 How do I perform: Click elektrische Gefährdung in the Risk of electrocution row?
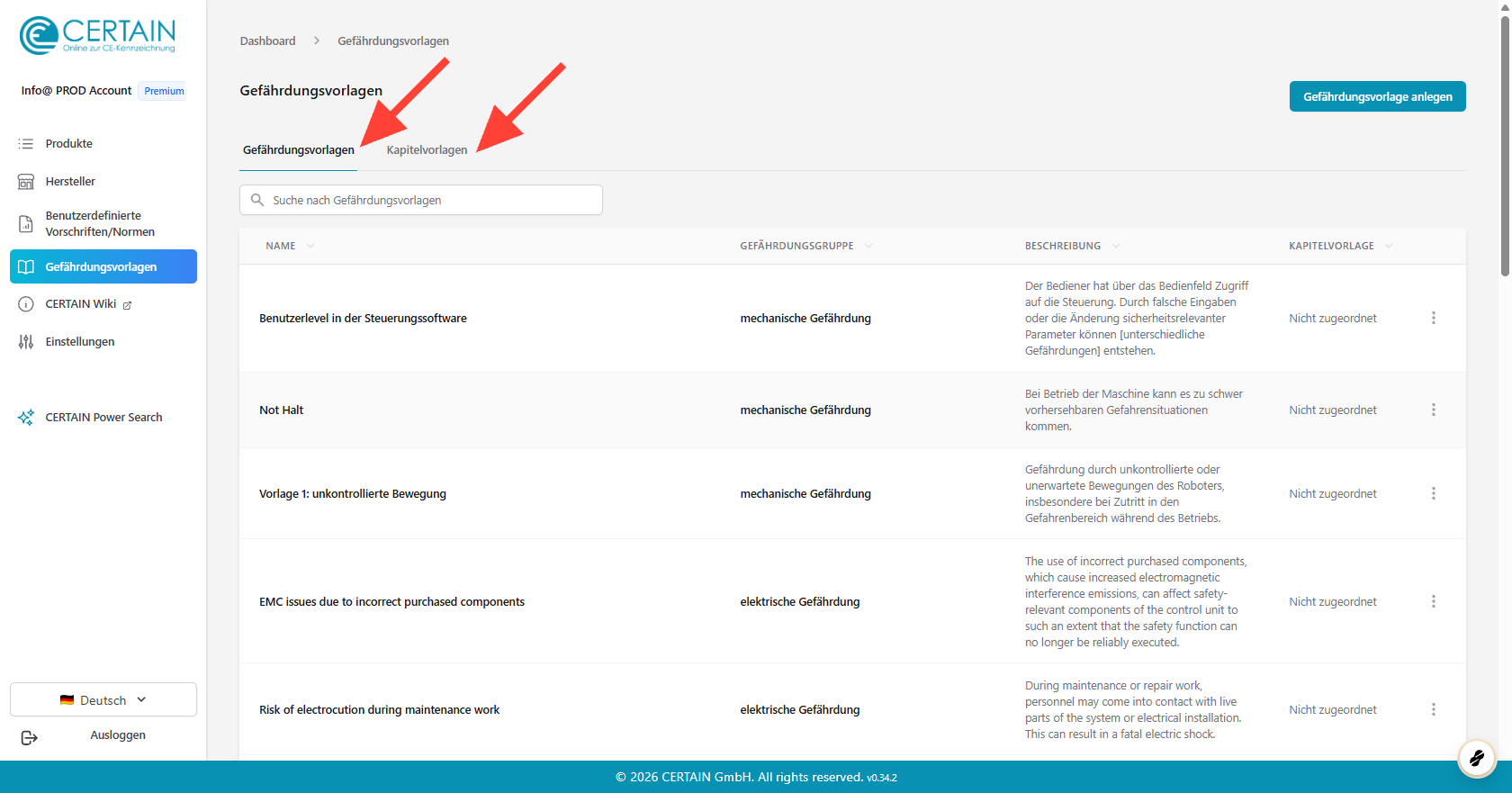pos(800,710)
